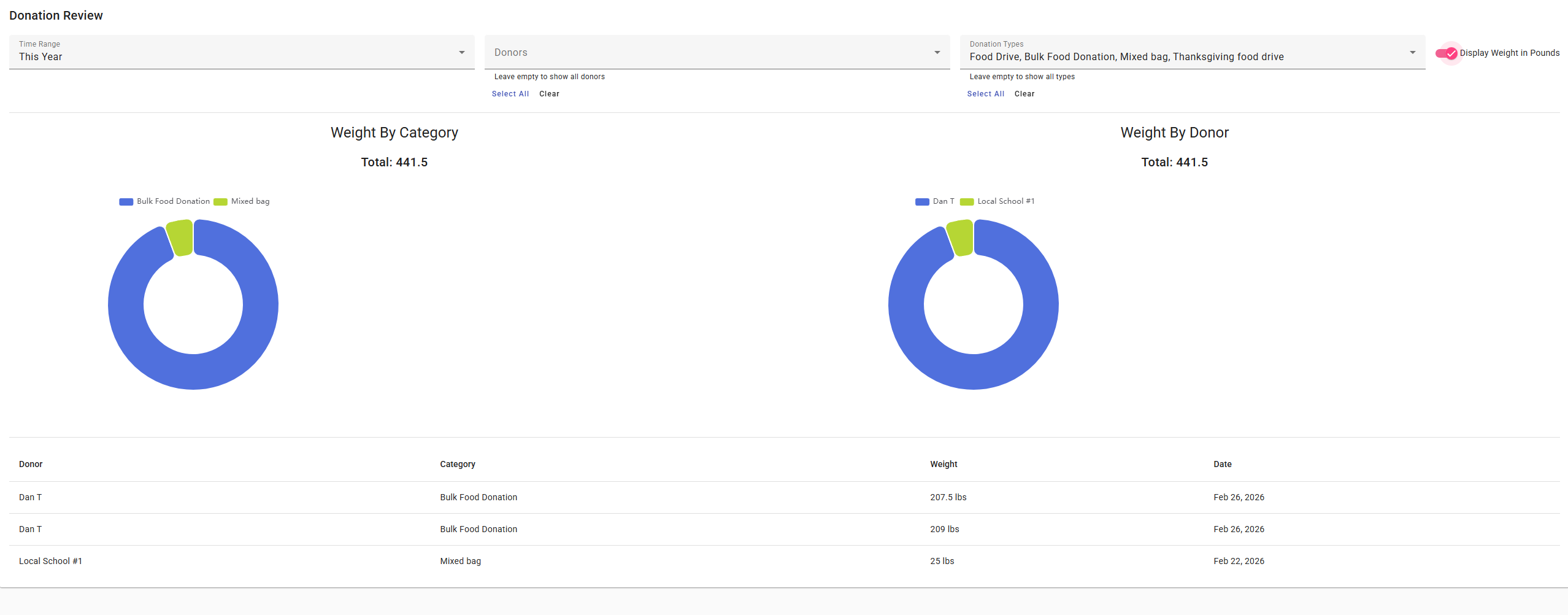Open the Local School #1 table link

point(51,560)
